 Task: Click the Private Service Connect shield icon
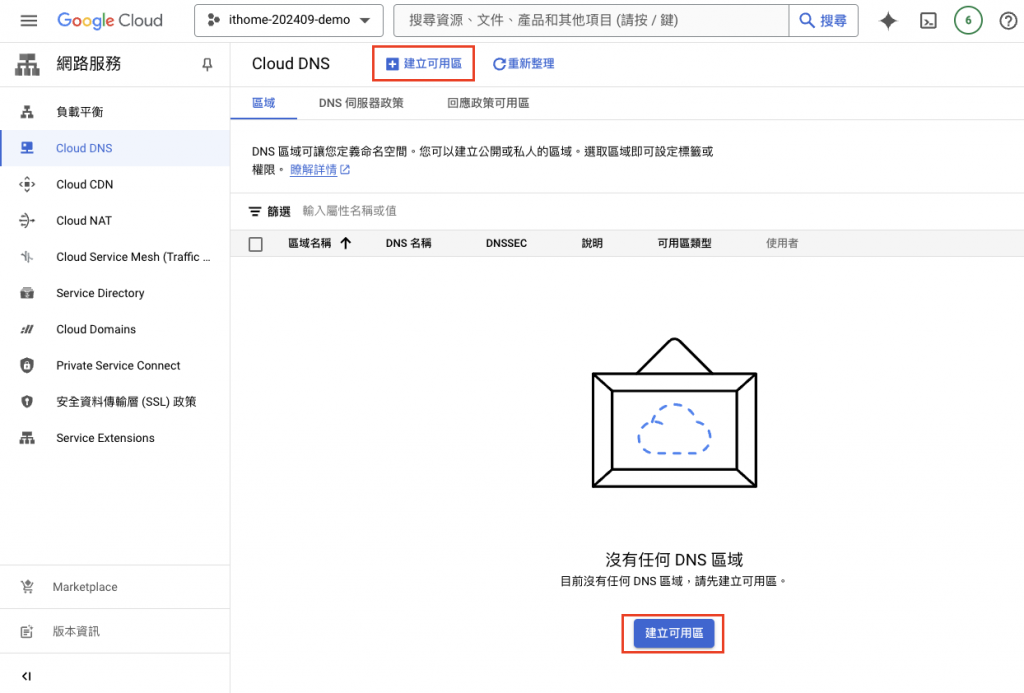click(27, 365)
